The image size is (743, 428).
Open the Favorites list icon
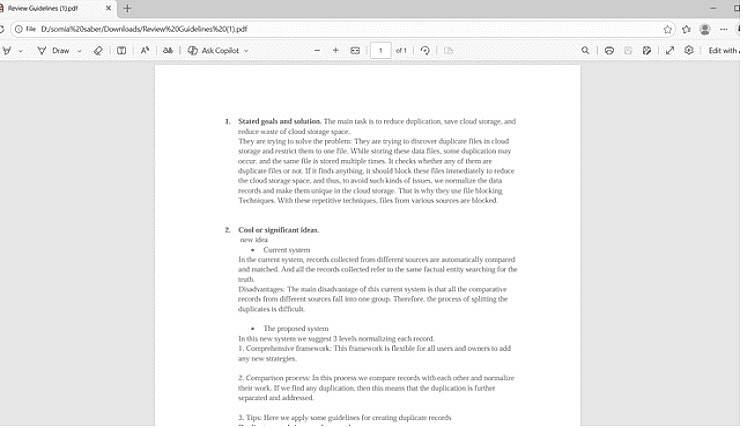(686, 29)
